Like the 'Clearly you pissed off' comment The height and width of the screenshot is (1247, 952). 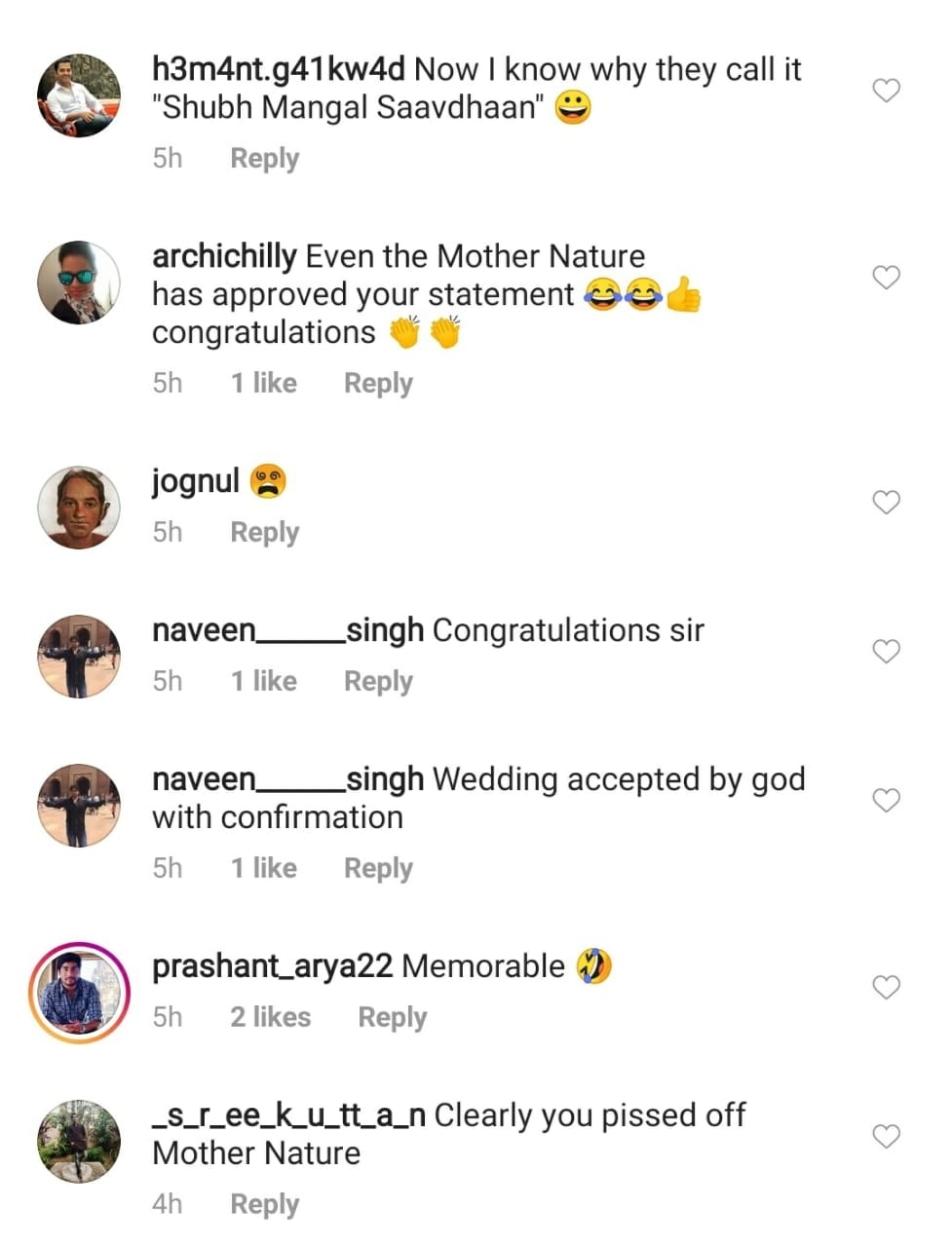tap(886, 1136)
